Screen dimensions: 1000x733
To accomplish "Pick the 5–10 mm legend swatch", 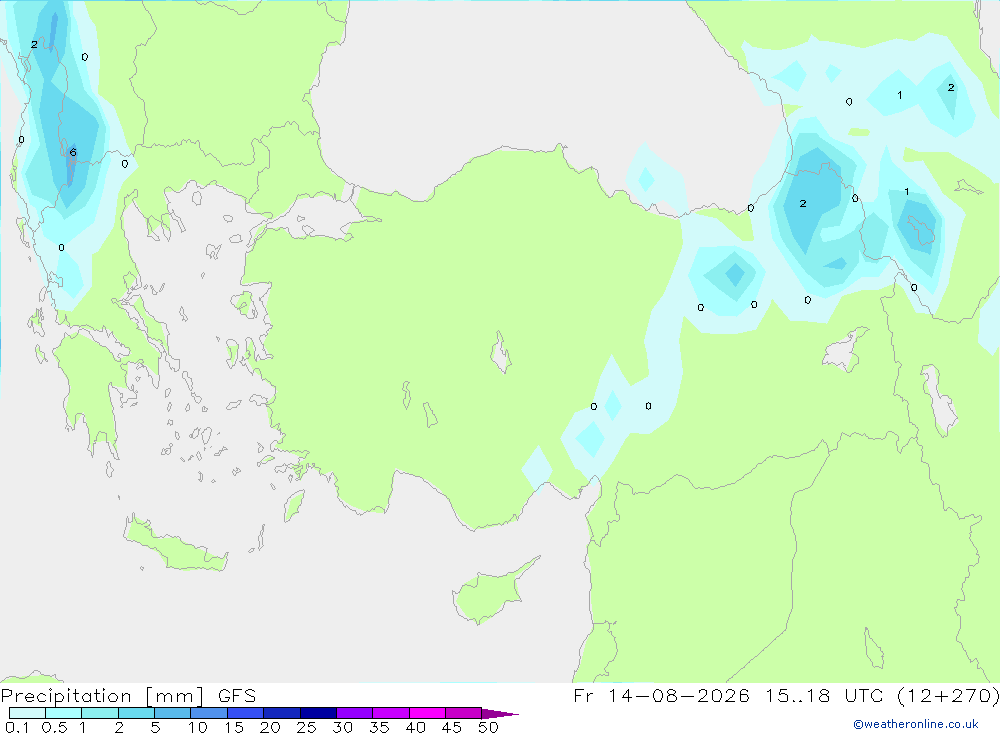I will click(x=173, y=713).
